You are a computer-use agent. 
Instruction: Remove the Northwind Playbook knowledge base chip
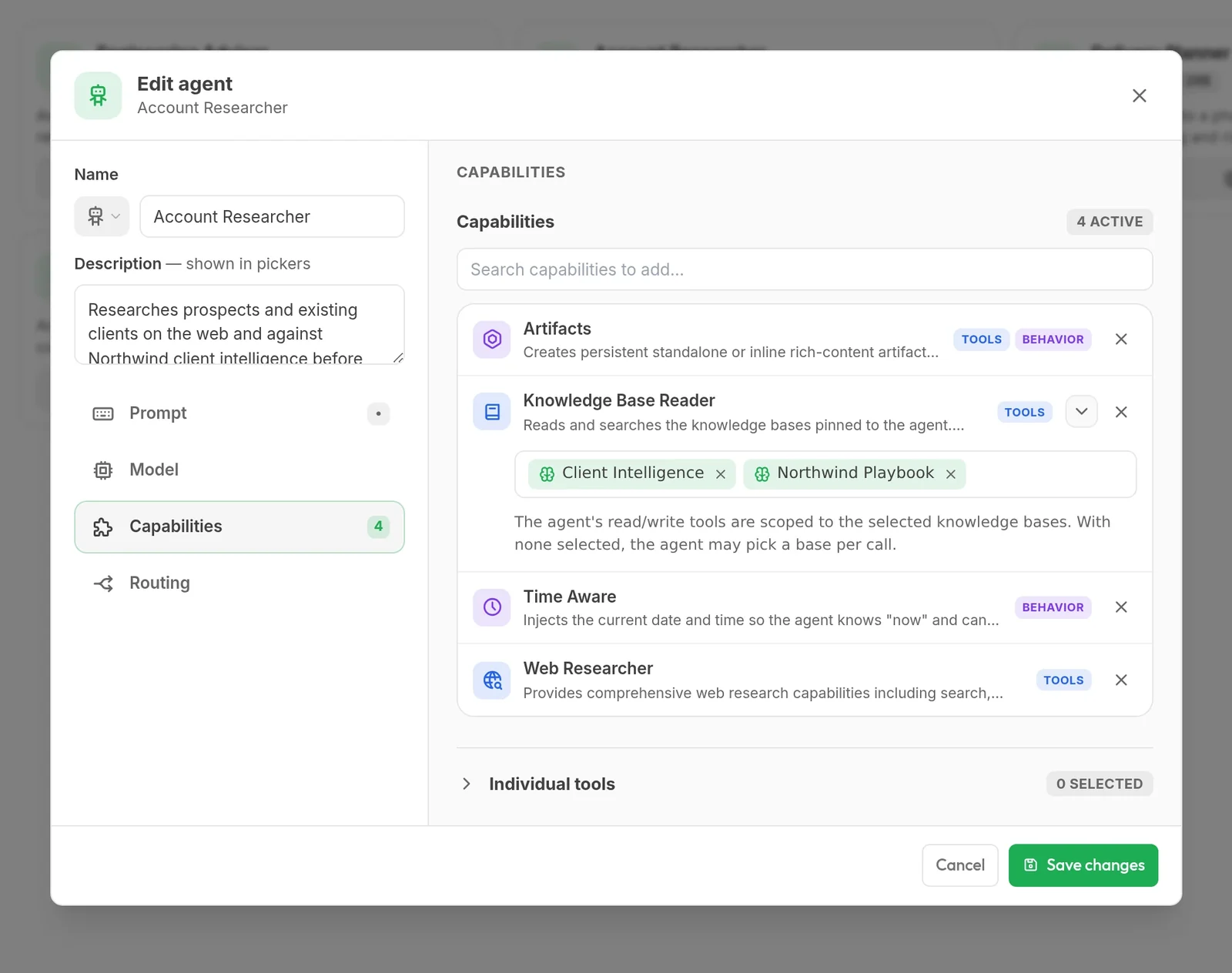[951, 474]
